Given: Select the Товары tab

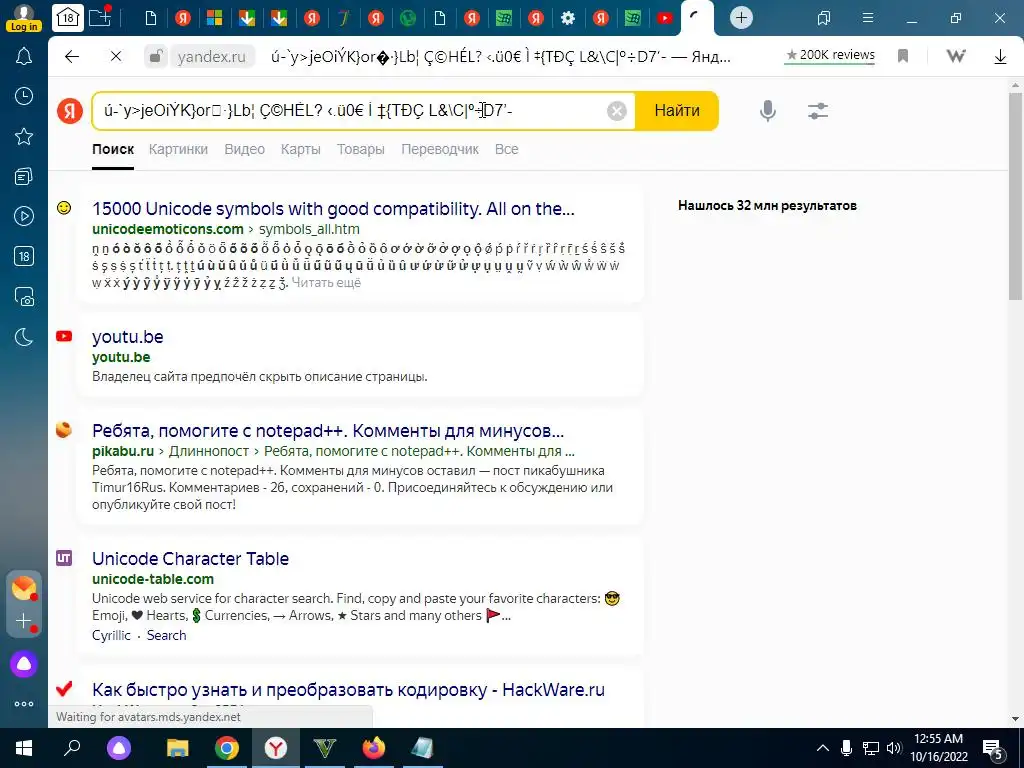Looking at the screenshot, I should 360,150.
